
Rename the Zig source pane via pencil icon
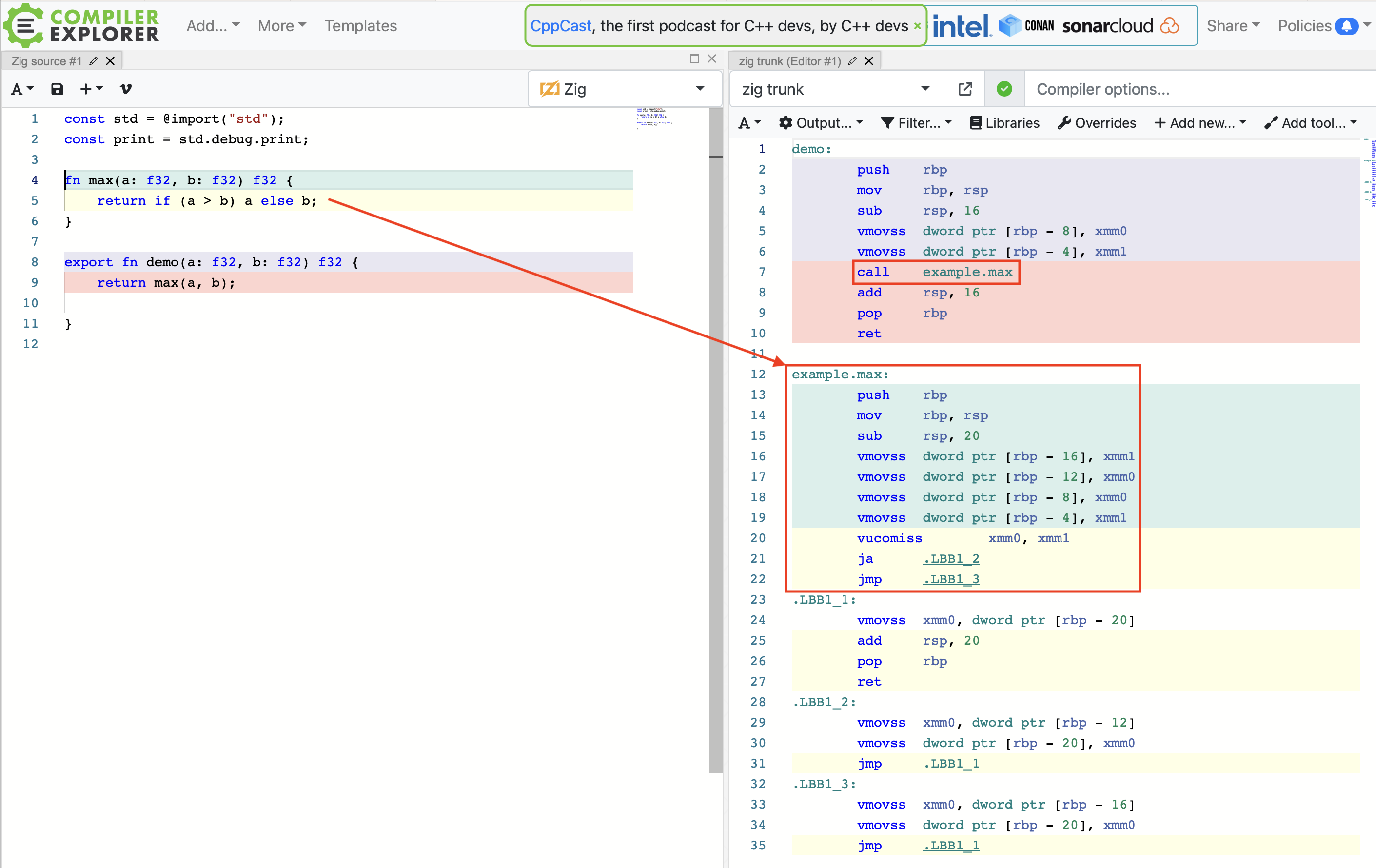tap(93, 60)
